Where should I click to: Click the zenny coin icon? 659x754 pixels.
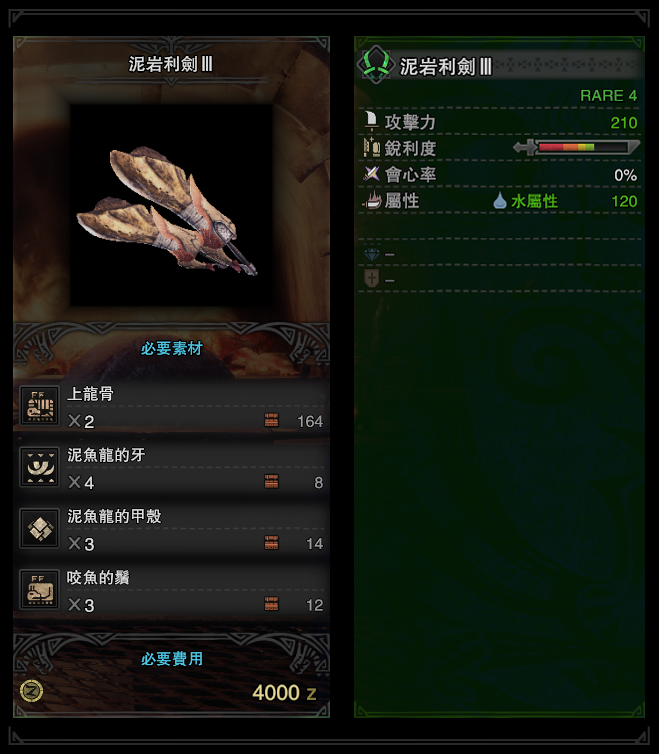point(32,691)
